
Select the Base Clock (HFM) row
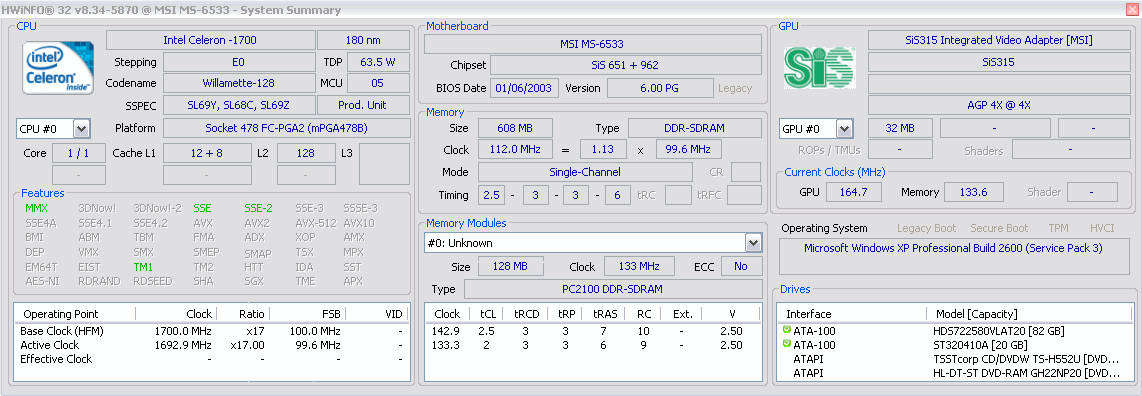click(x=211, y=331)
